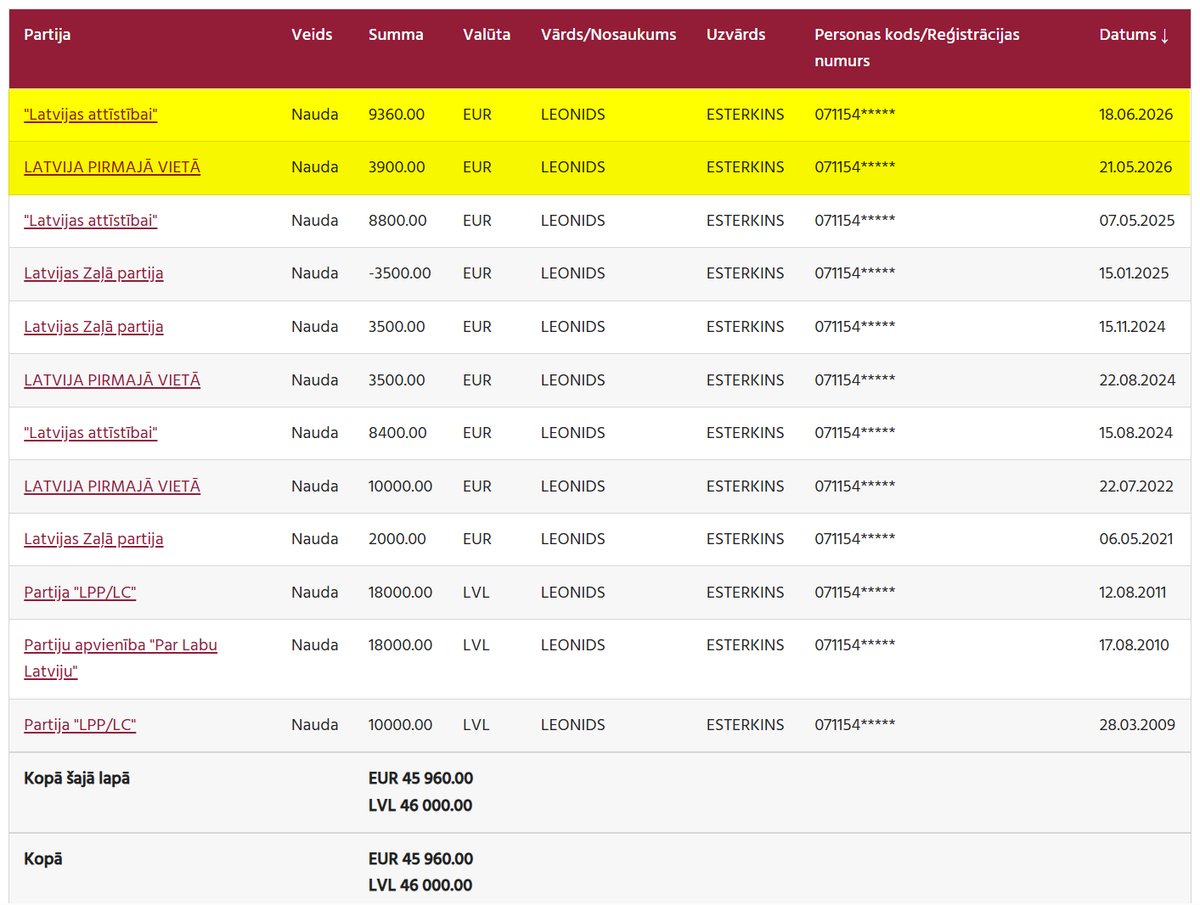Image resolution: width=1200 pixels, height=905 pixels.
Task: Click the date 06.05.2021
Action: tap(1136, 539)
